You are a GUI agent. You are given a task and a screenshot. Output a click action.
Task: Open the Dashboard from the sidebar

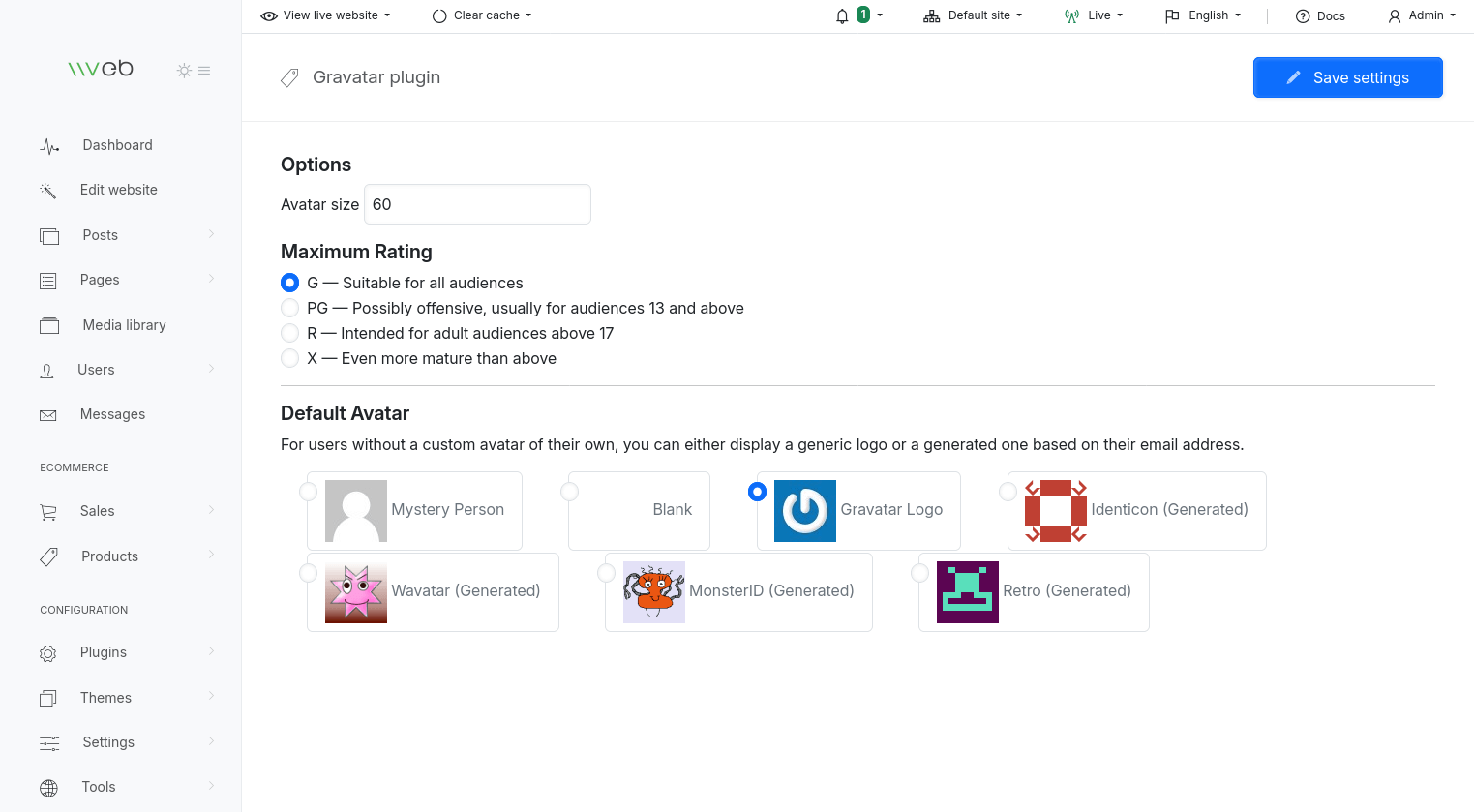[117, 144]
